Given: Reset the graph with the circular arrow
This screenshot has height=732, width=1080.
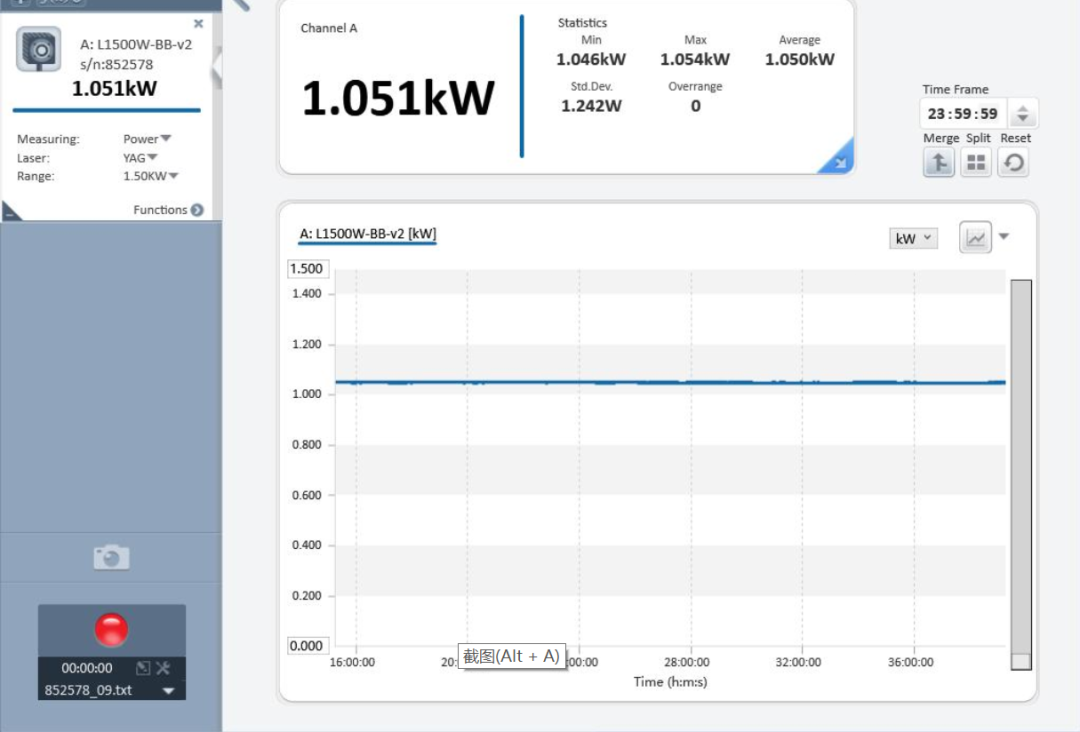Looking at the screenshot, I should [x=1013, y=162].
